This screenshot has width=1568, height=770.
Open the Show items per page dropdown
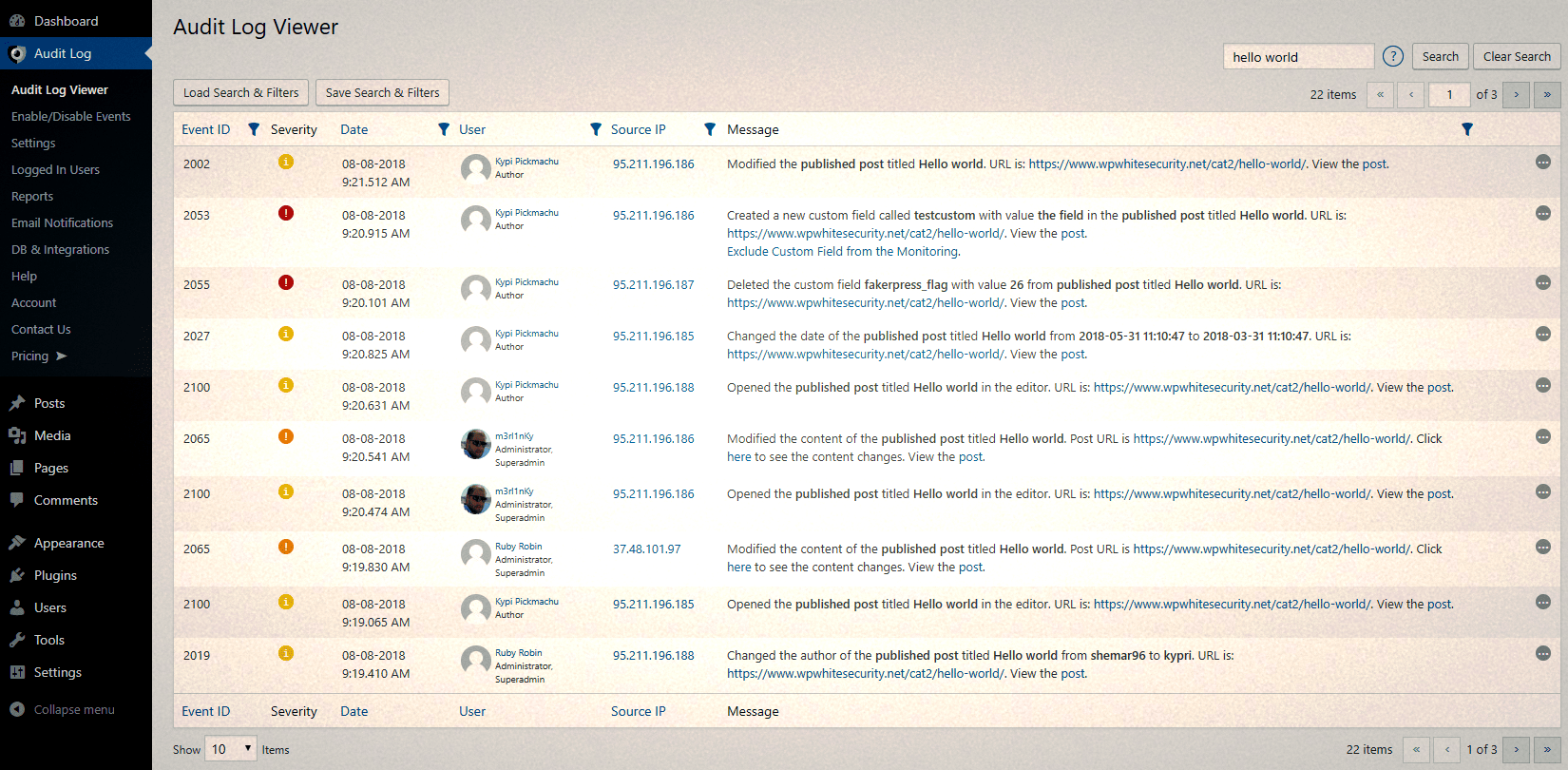[x=232, y=749]
